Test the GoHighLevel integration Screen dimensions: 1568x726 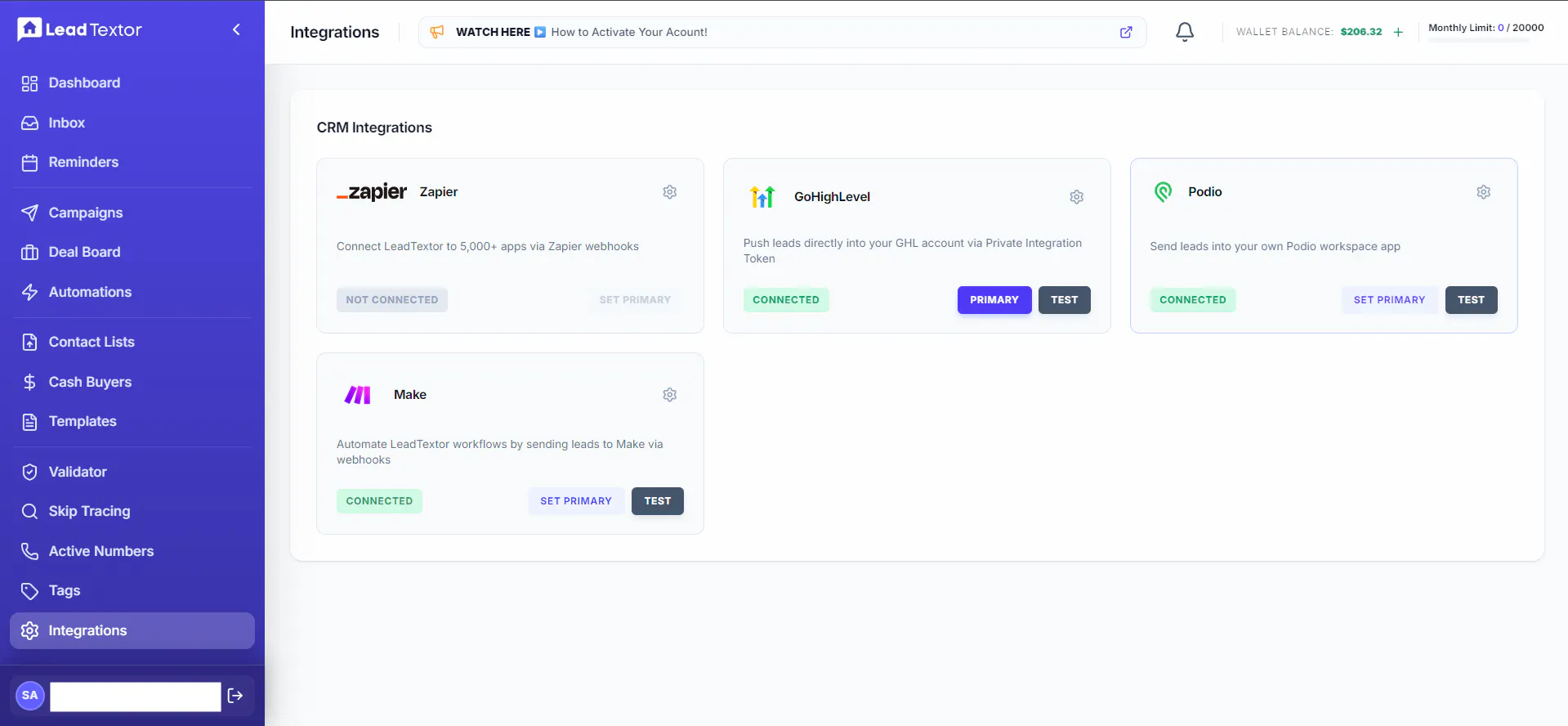(x=1065, y=300)
